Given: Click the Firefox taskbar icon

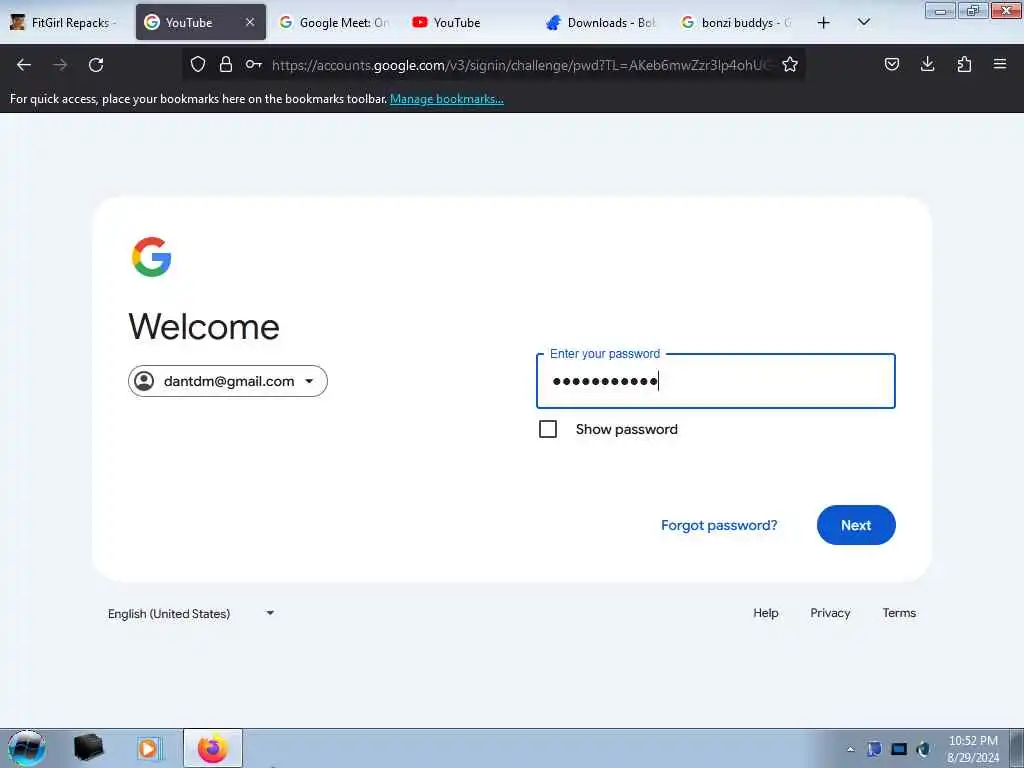Looking at the screenshot, I should (213, 748).
